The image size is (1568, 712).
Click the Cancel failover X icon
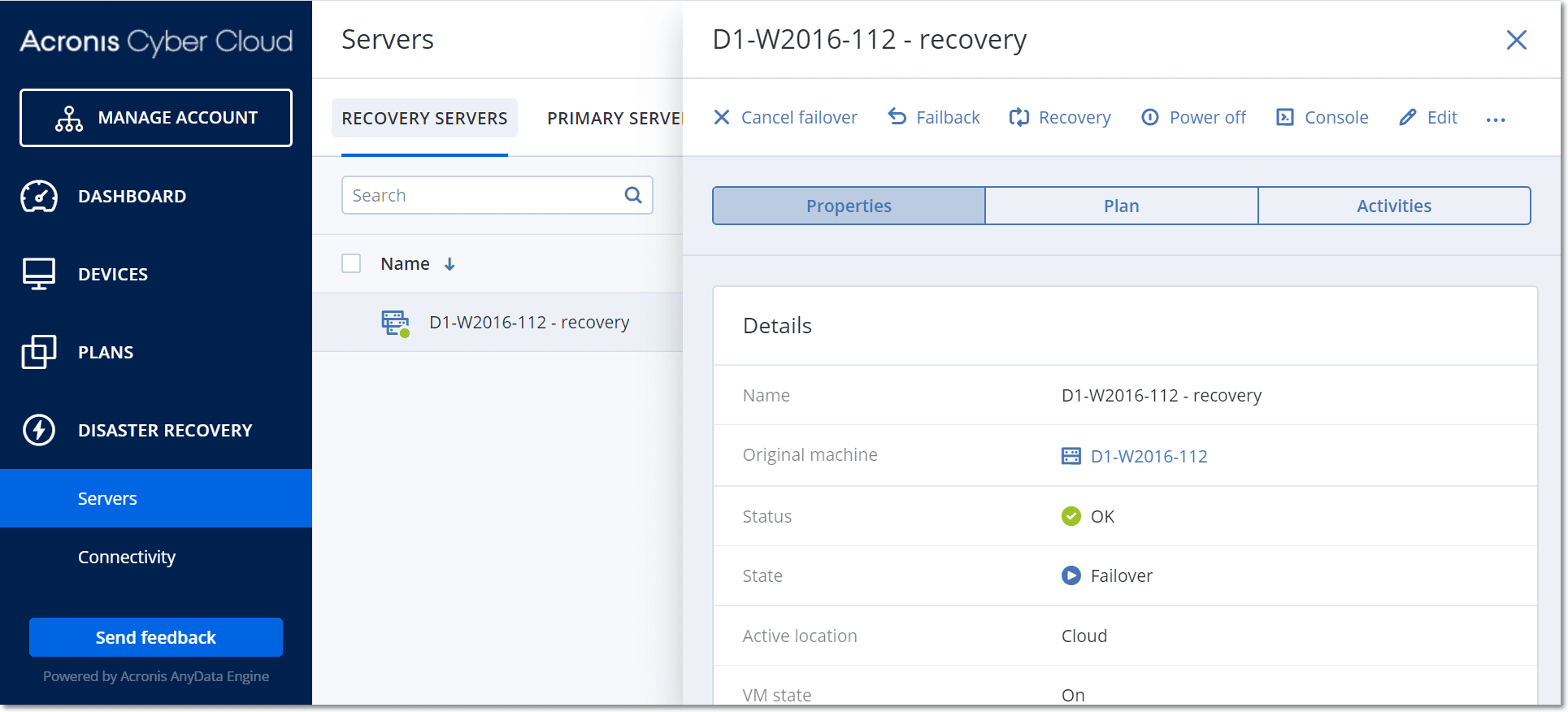(722, 117)
